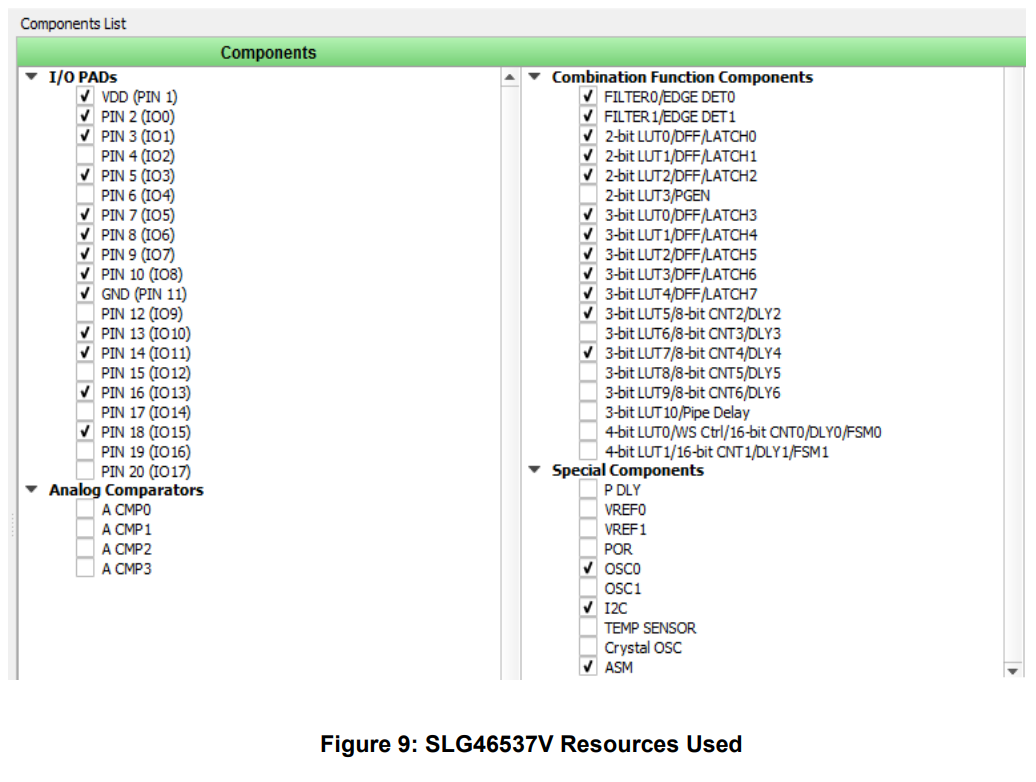The image size is (1036, 782).
Task: Enable the TEMP SENSOR checkbox
Action: pos(588,627)
